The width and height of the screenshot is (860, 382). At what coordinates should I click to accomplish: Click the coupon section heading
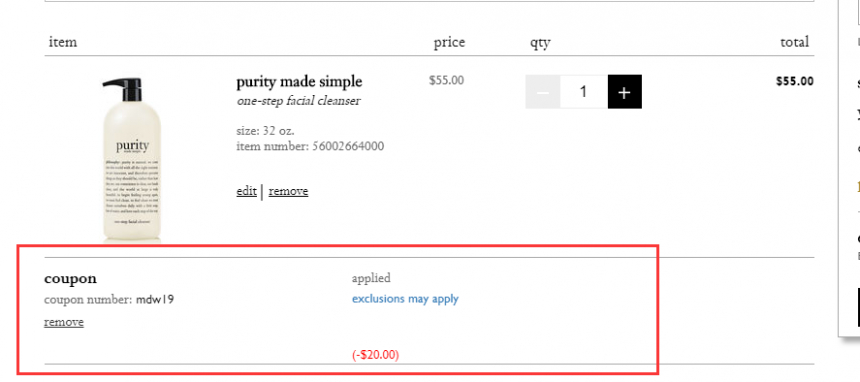(70, 279)
